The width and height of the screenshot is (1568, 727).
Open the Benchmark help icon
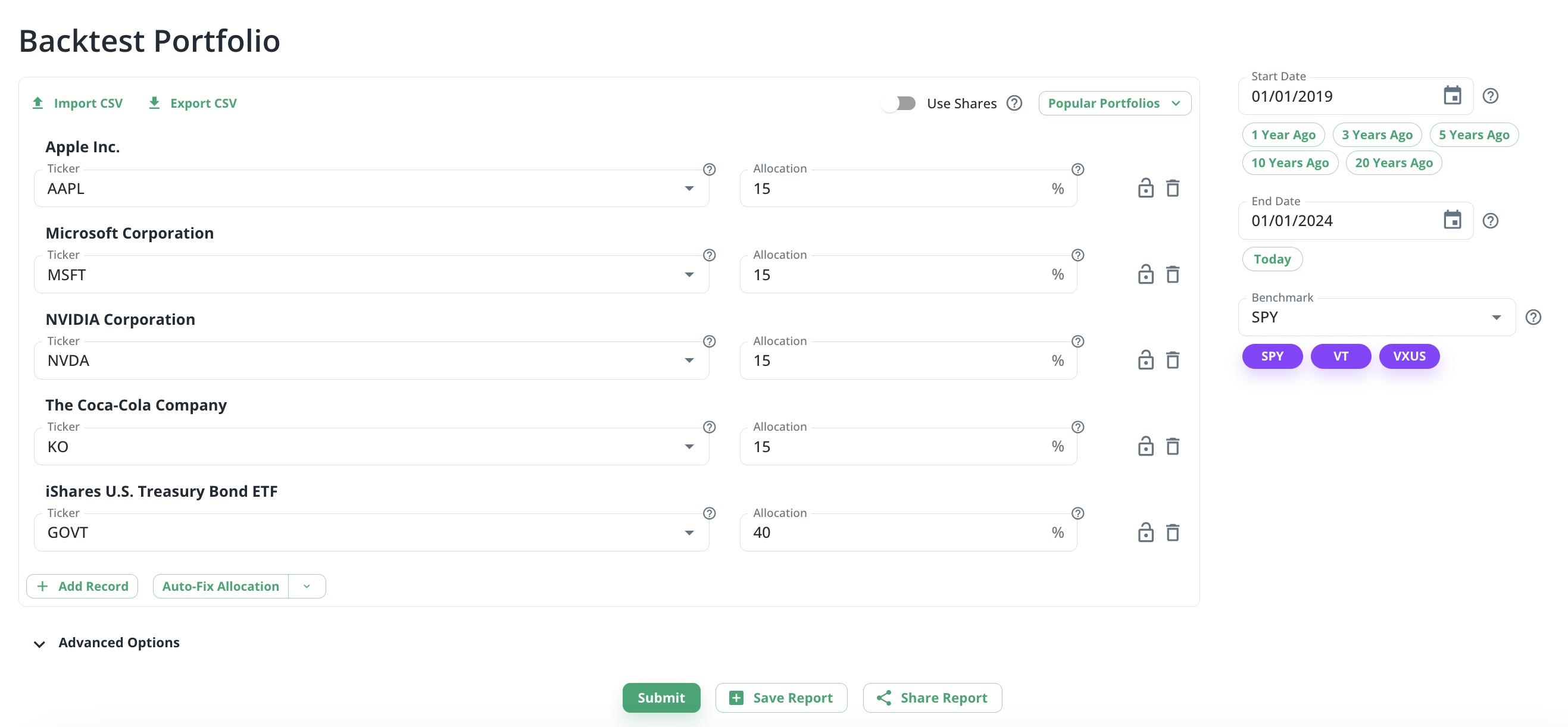point(1533,317)
